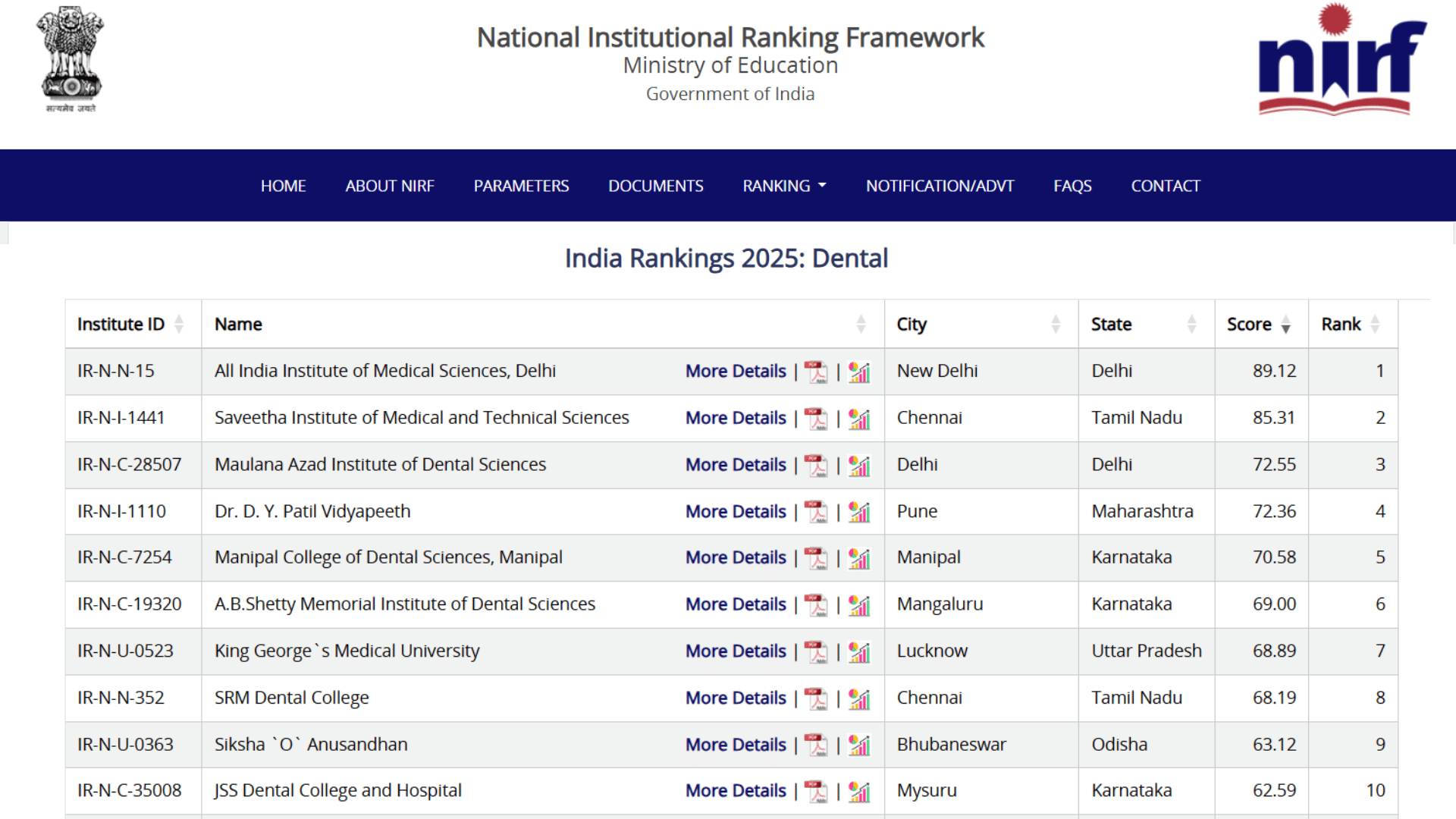Open King George`s Medical University PDF
The width and height of the screenshot is (1456, 819).
pos(817,651)
